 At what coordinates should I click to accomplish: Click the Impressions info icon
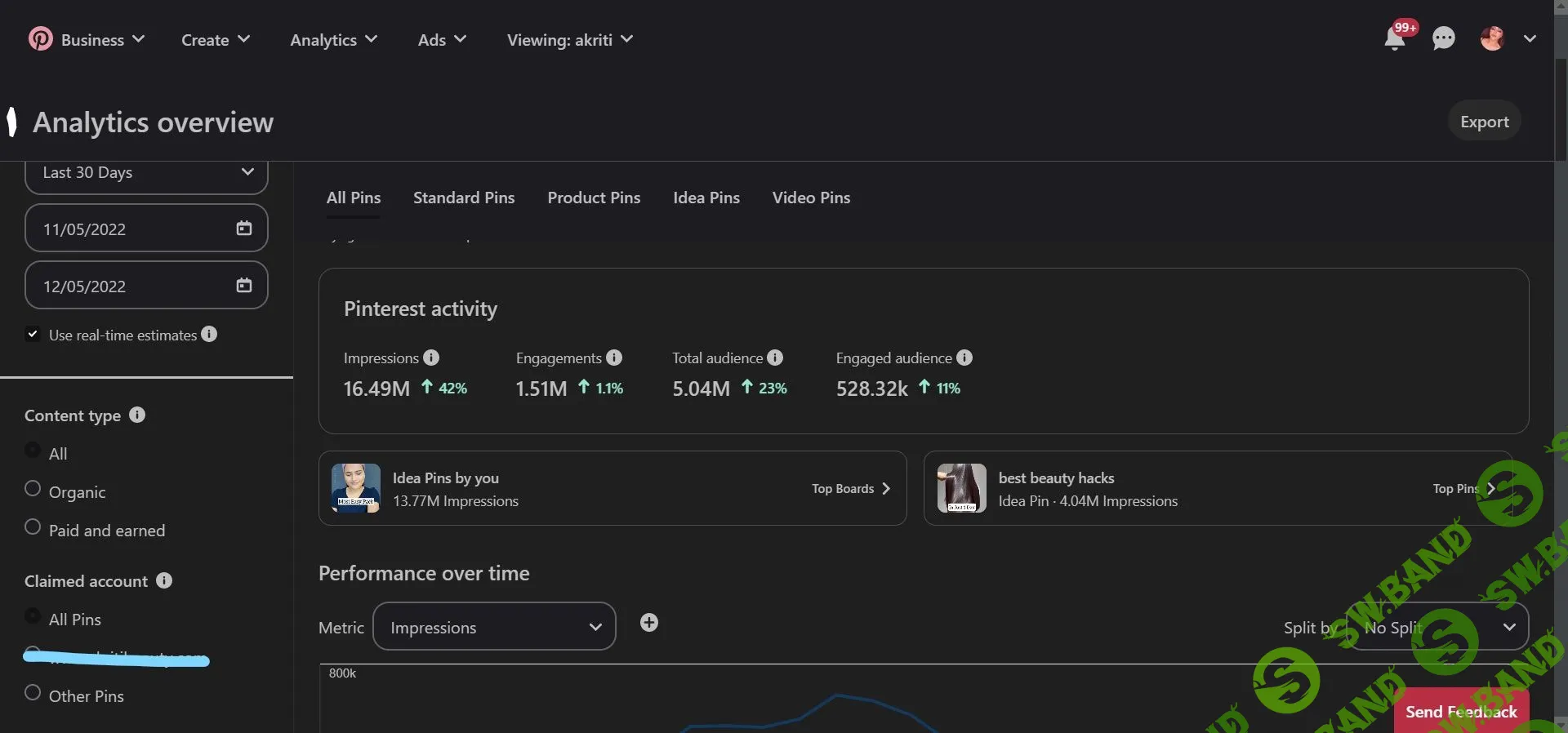click(431, 358)
